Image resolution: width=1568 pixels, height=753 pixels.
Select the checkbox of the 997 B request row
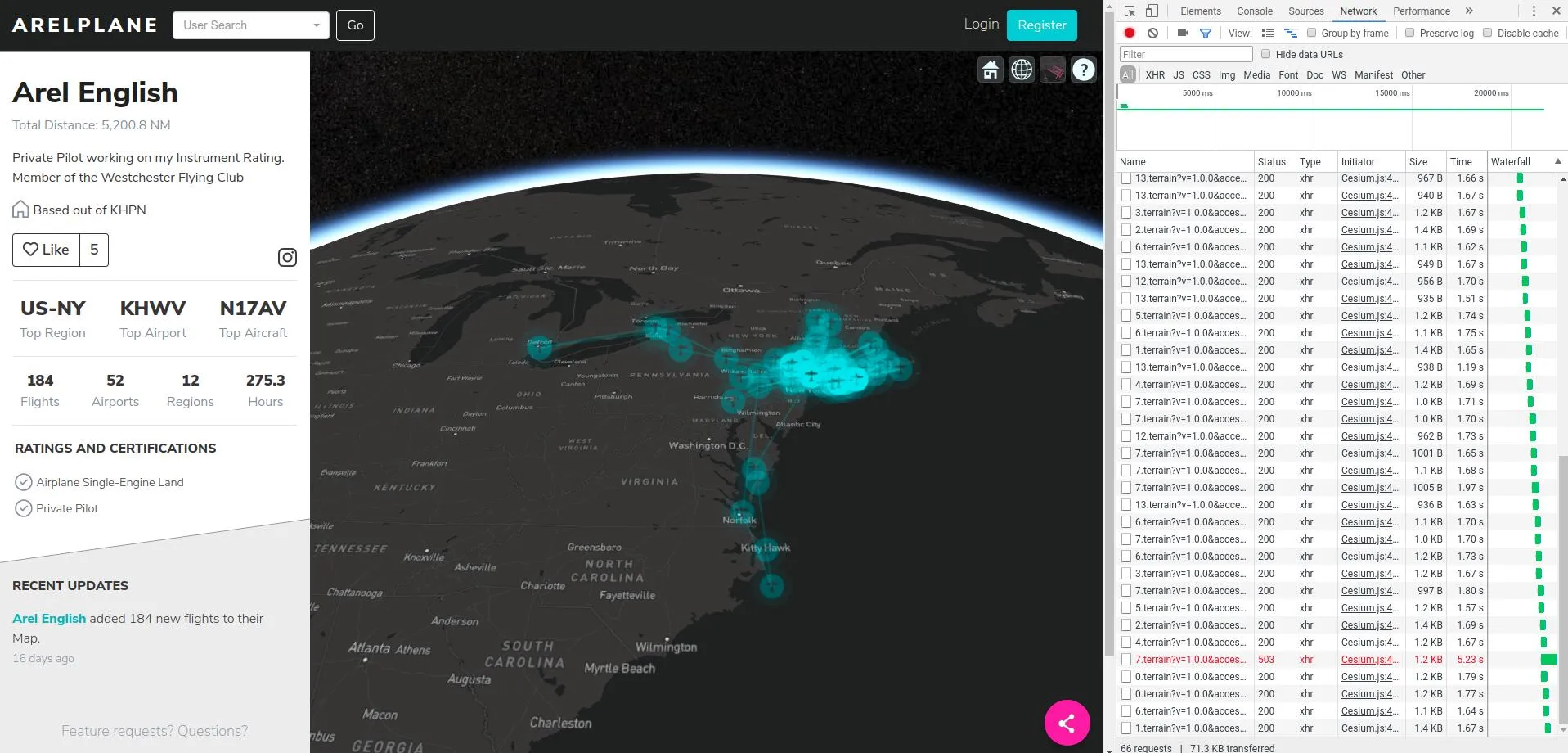pos(1126,591)
